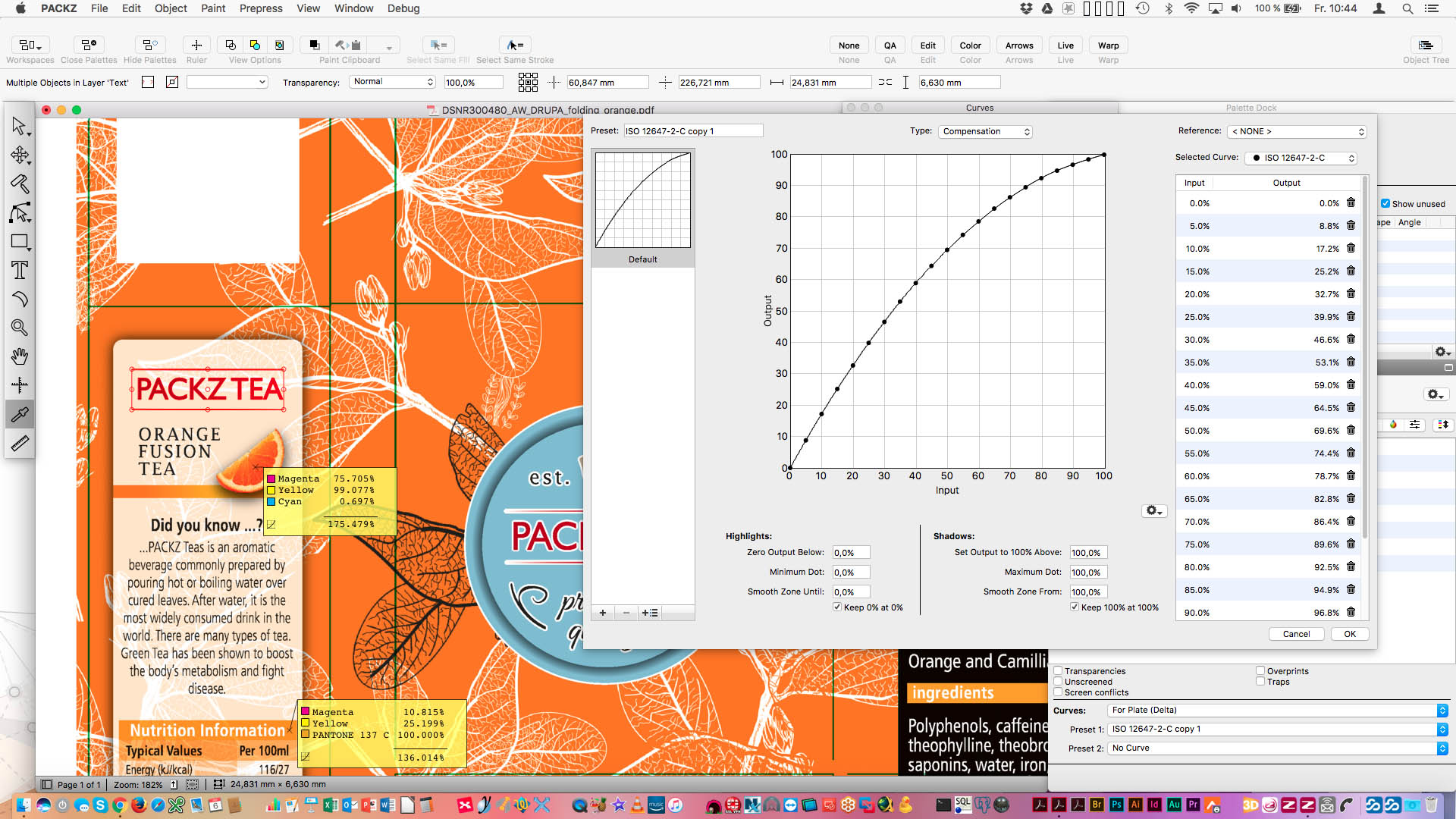
Task: Click Hide Palettes toolbar icon
Action: pos(149,45)
